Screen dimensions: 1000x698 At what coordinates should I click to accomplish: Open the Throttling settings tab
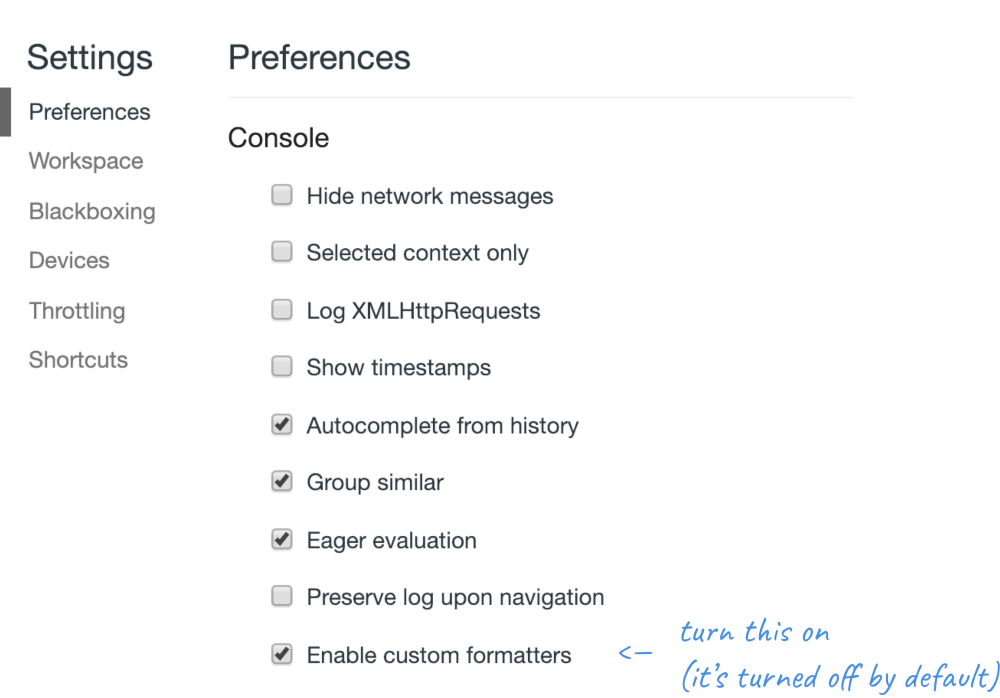point(77,310)
